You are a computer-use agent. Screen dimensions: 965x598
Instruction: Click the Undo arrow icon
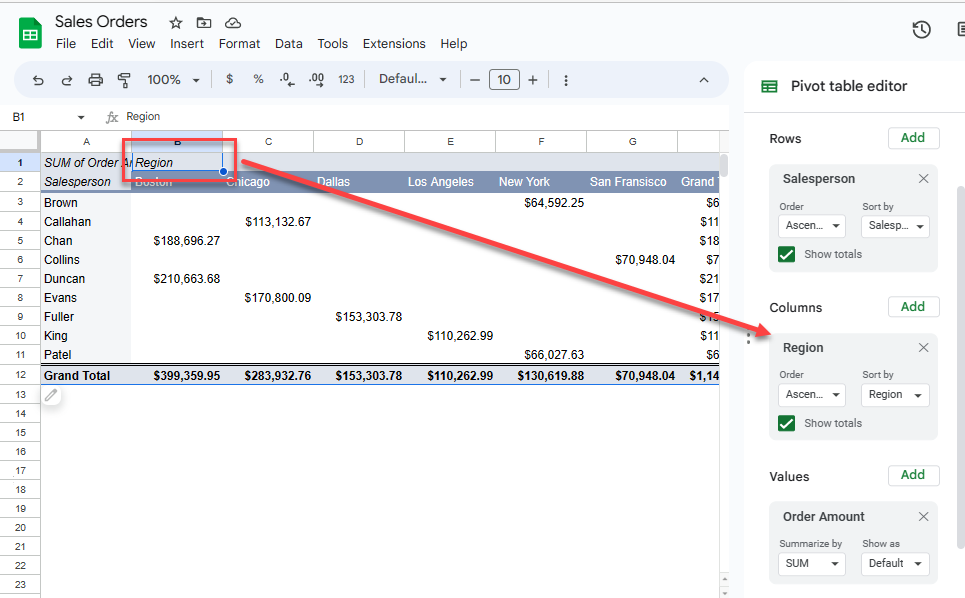(x=38, y=80)
